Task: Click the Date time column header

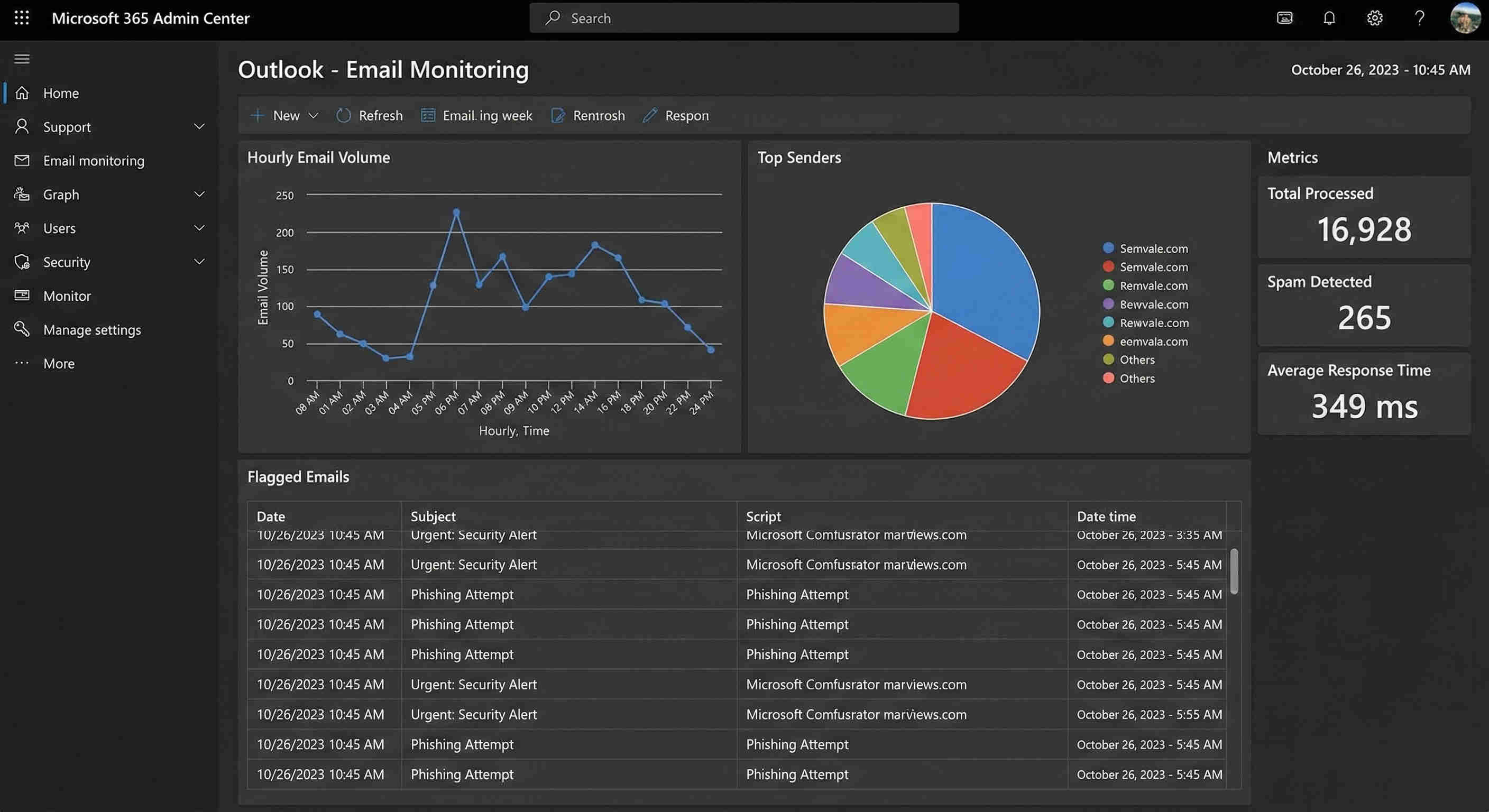Action: pyautogui.click(x=1106, y=516)
